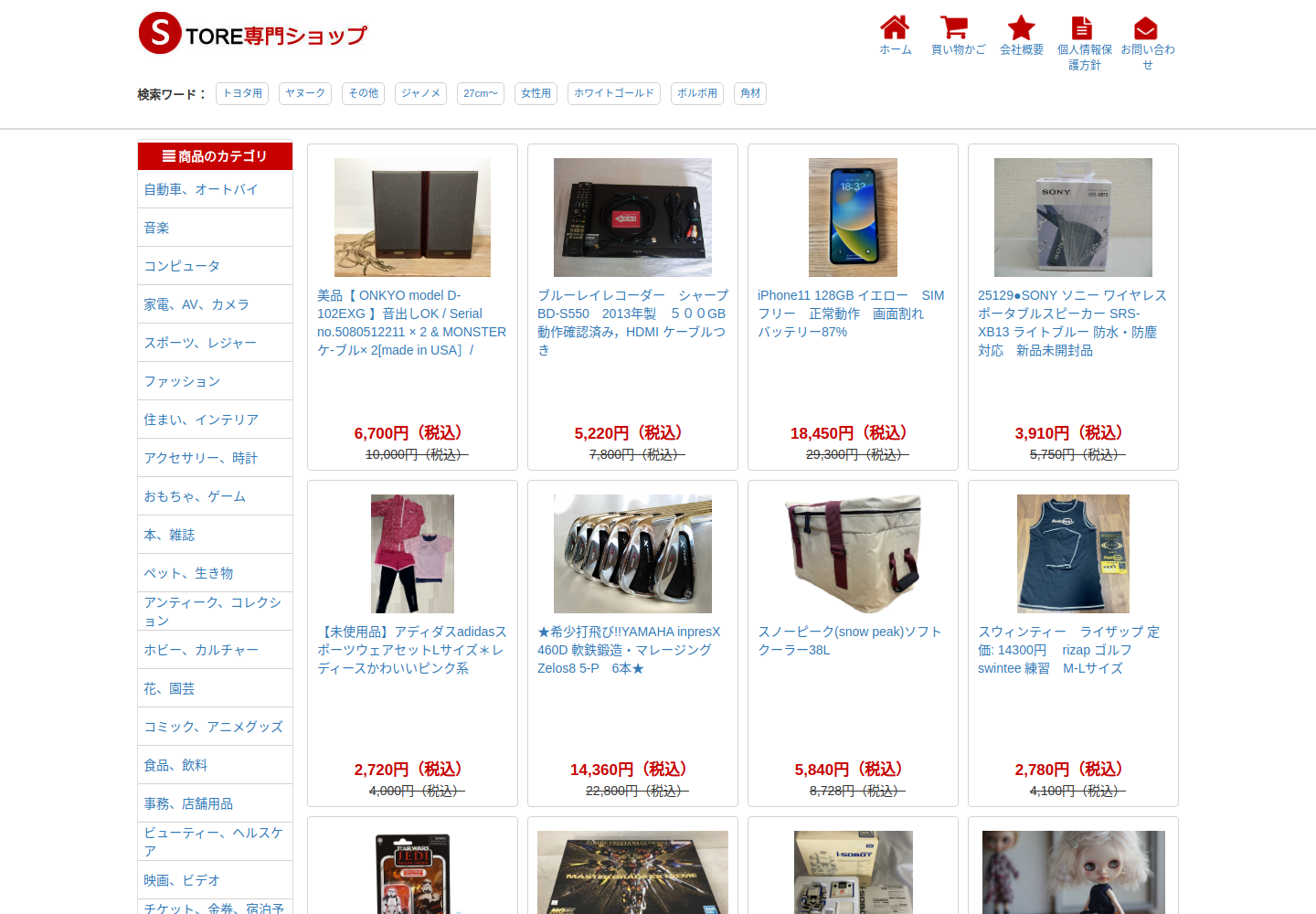The height and width of the screenshot is (914, 1316).
Task: Open the ONKYO speakers product thumbnail
Action: click(412, 218)
